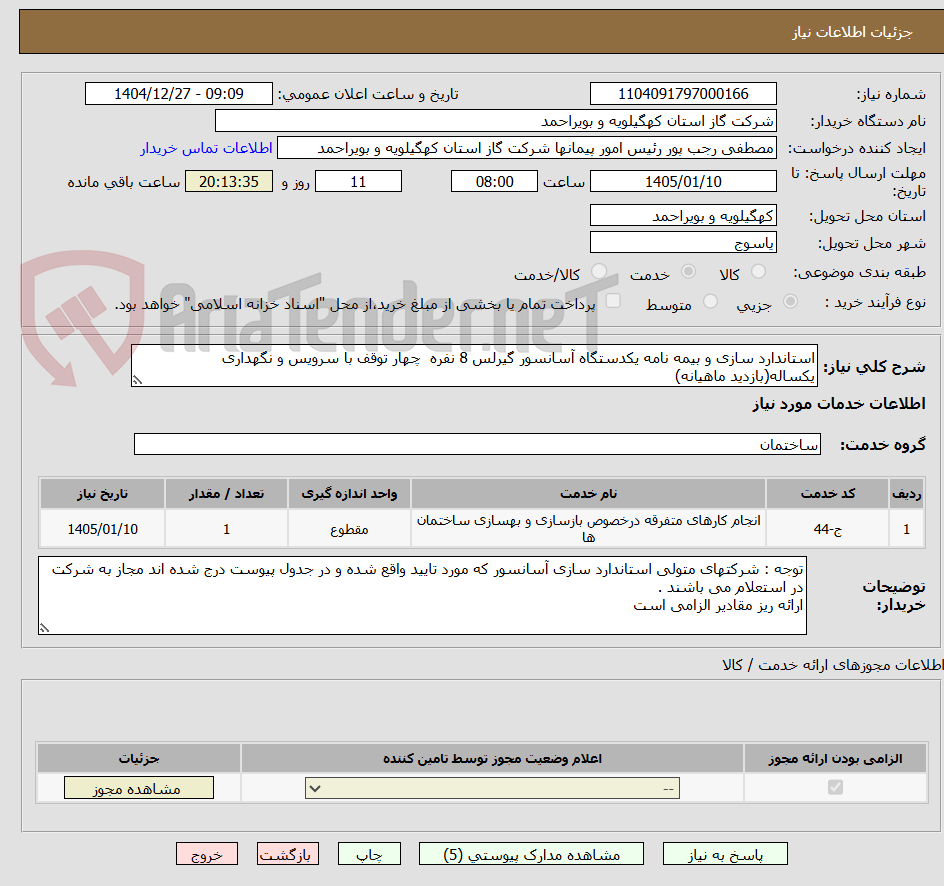Screen dimensions: 944x886
Task: Click the general description textarea شرح کلی نیاز
Action: (474, 366)
